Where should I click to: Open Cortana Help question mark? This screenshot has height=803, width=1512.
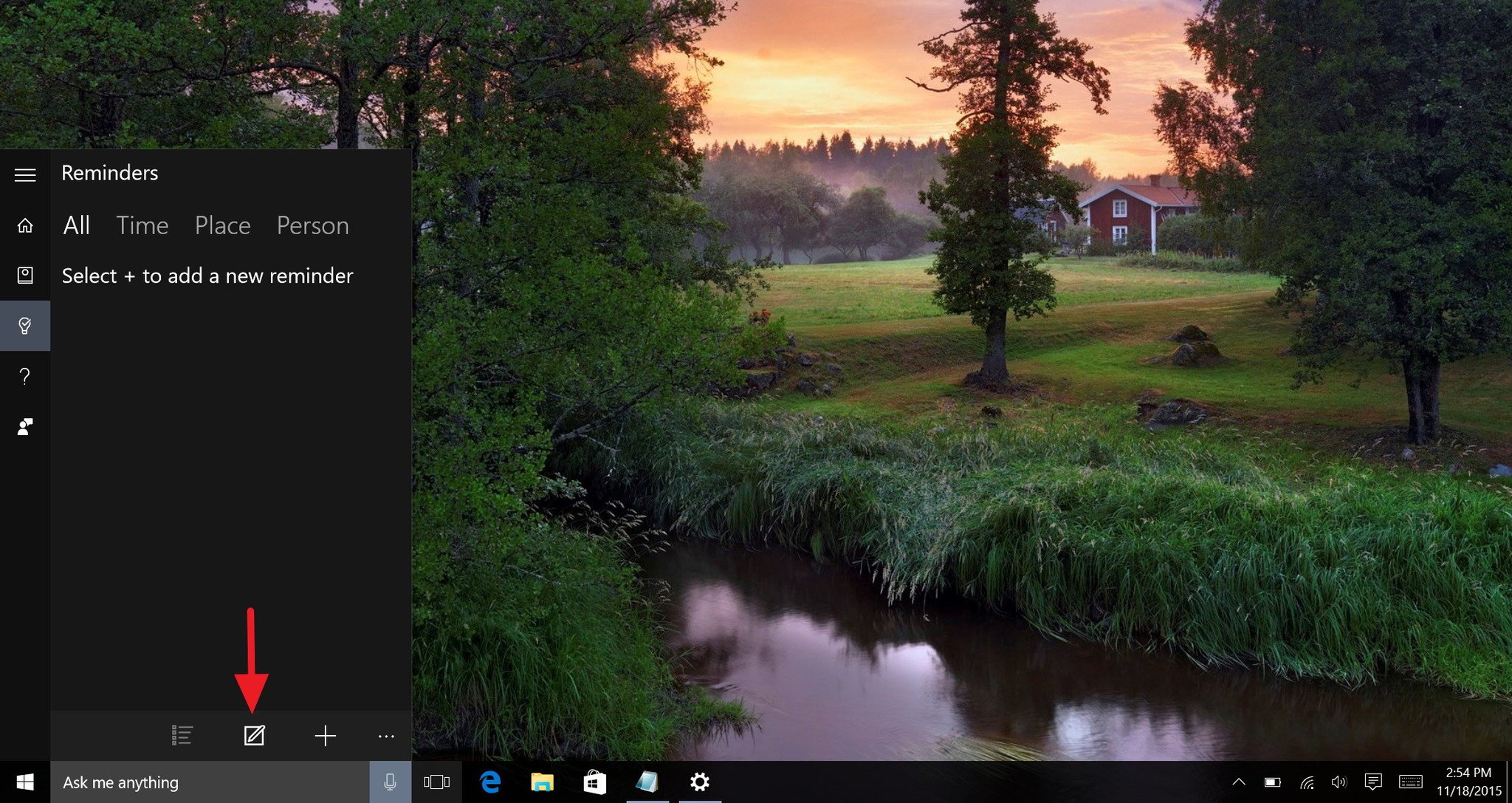tap(25, 376)
